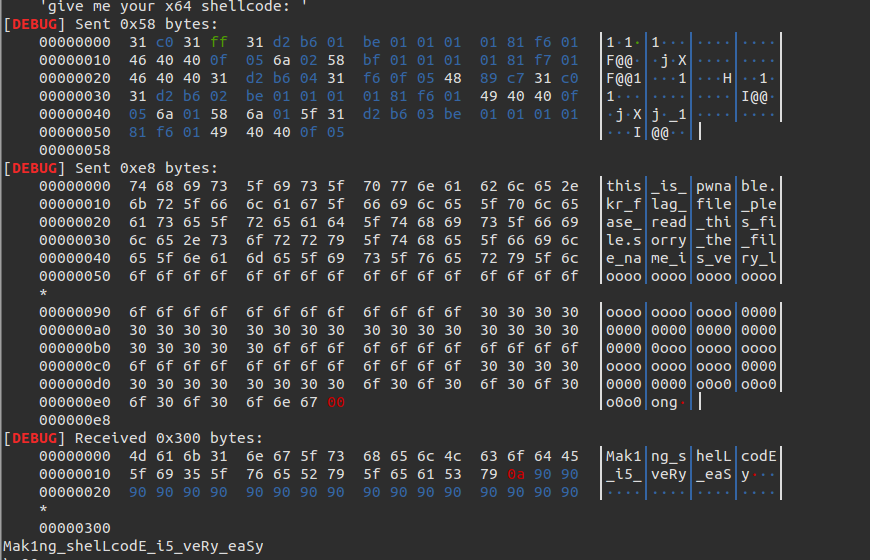Click the ASCII chunk 'ong' at dump end
Screen dimensions: 870x560
[664, 402]
